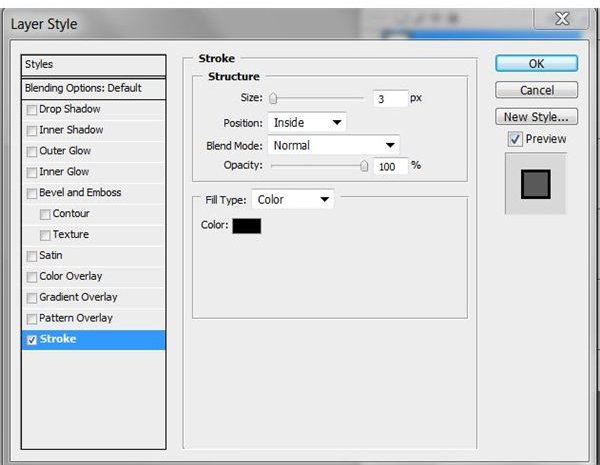The height and width of the screenshot is (465, 600).
Task: Open the black stroke Color swatch
Action: [247, 226]
